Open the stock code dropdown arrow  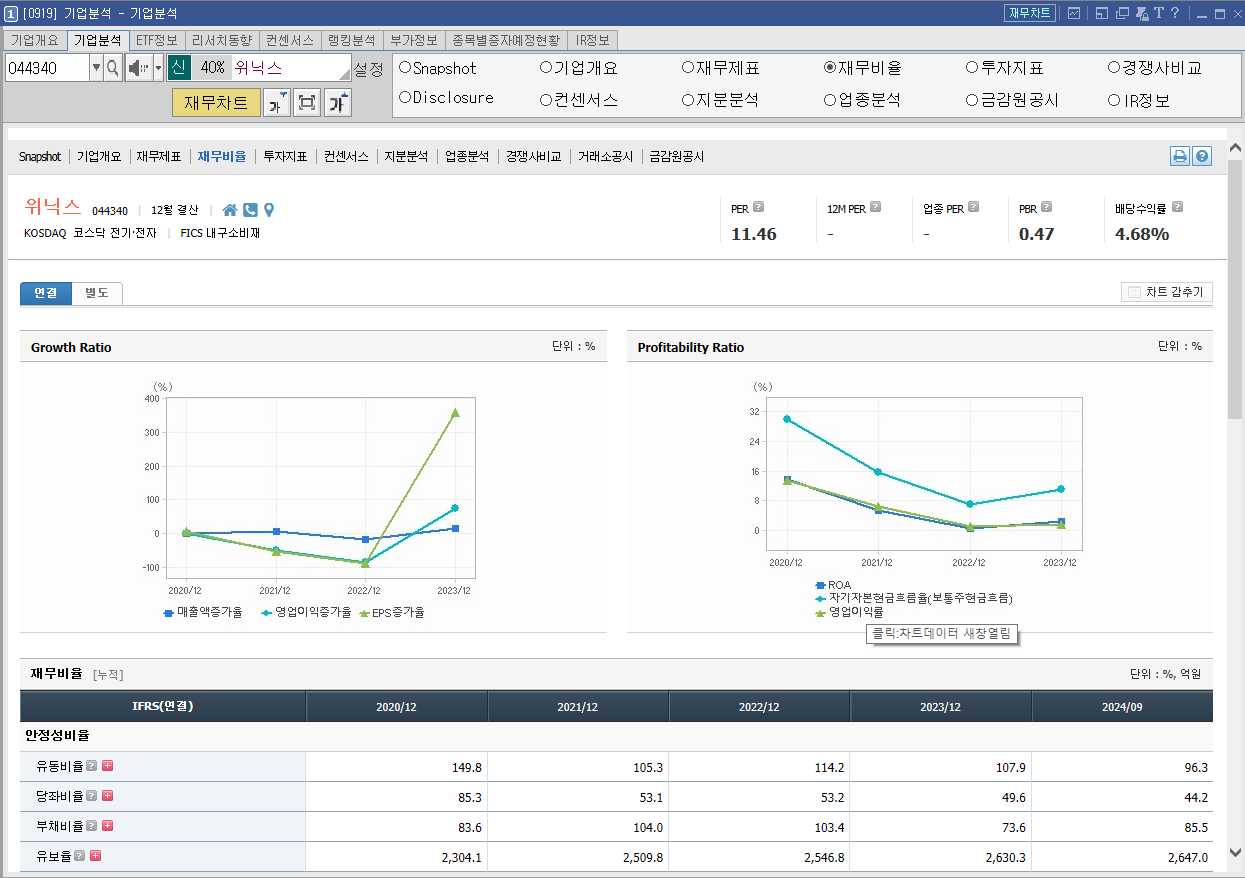coord(96,68)
